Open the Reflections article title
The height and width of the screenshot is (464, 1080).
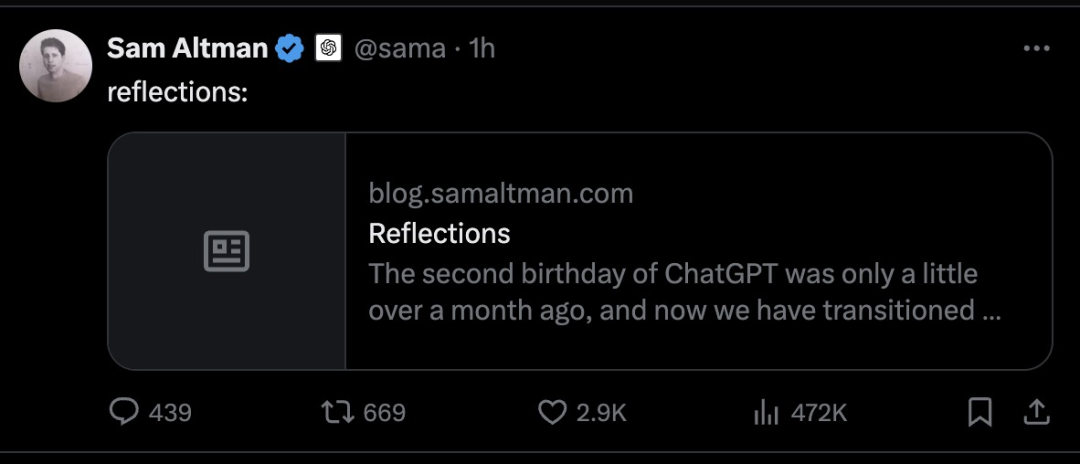pos(439,233)
